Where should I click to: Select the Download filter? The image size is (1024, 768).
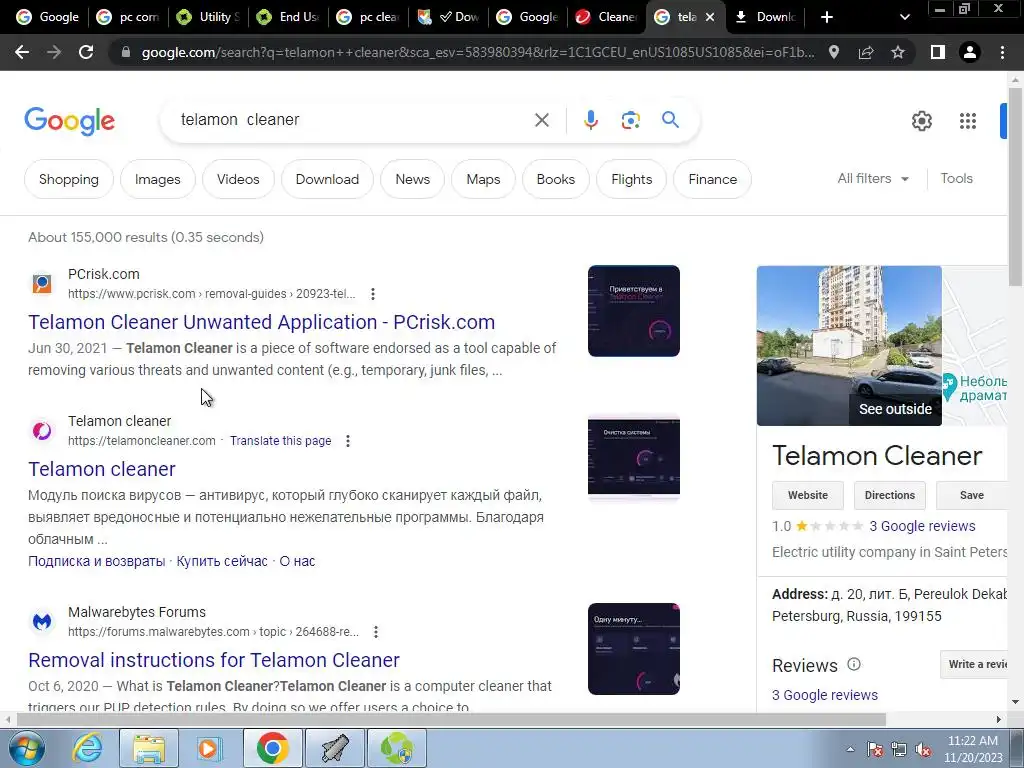pyautogui.click(x=327, y=179)
